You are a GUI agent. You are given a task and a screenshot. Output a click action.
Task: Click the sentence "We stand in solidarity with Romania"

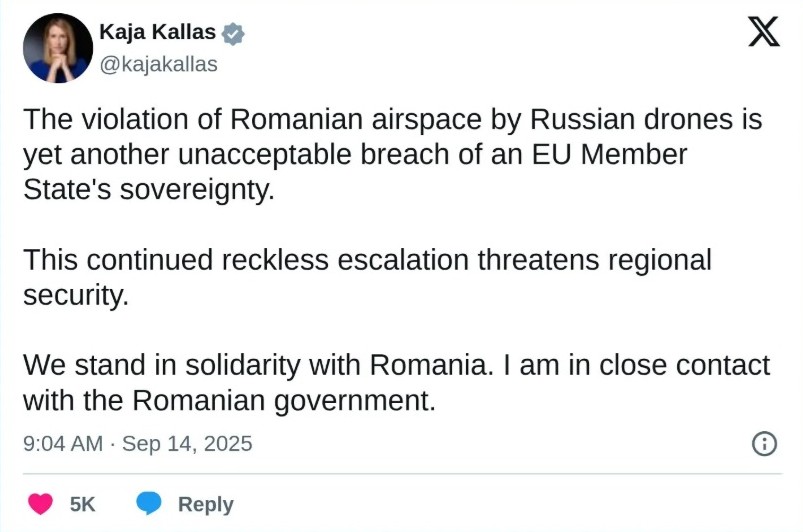257,364
